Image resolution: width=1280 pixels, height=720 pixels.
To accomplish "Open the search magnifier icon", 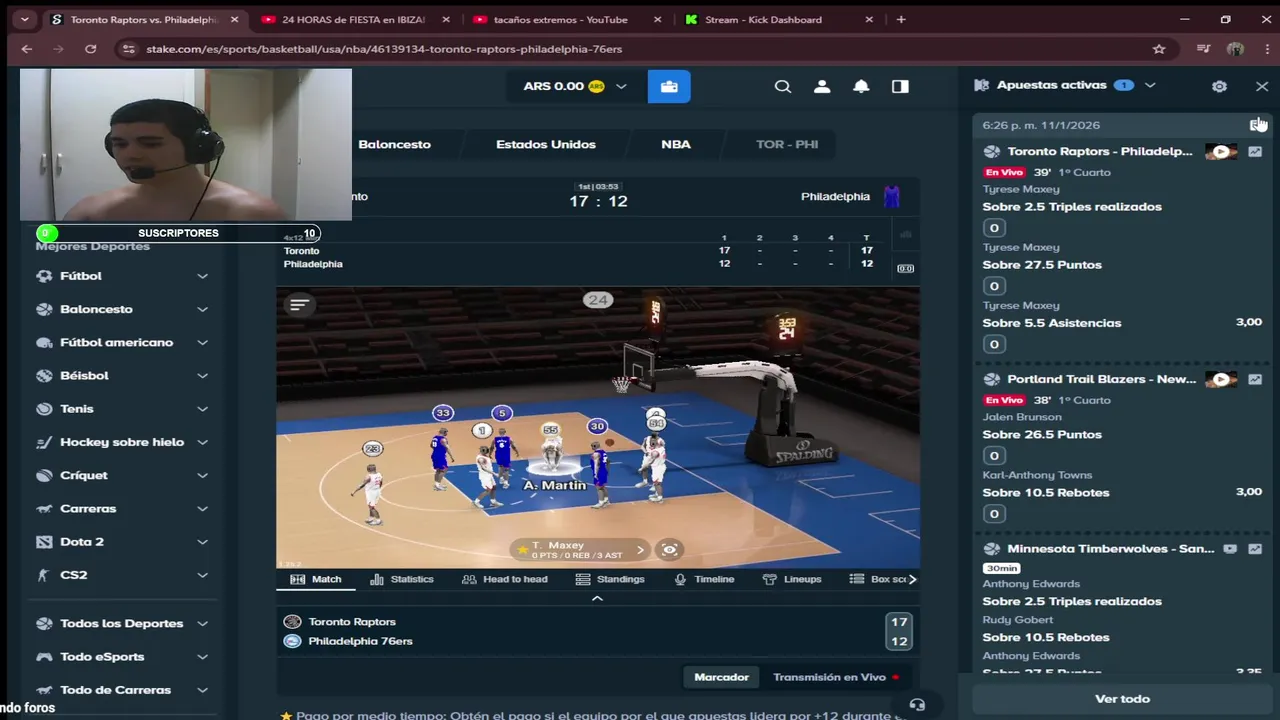I will tap(783, 87).
